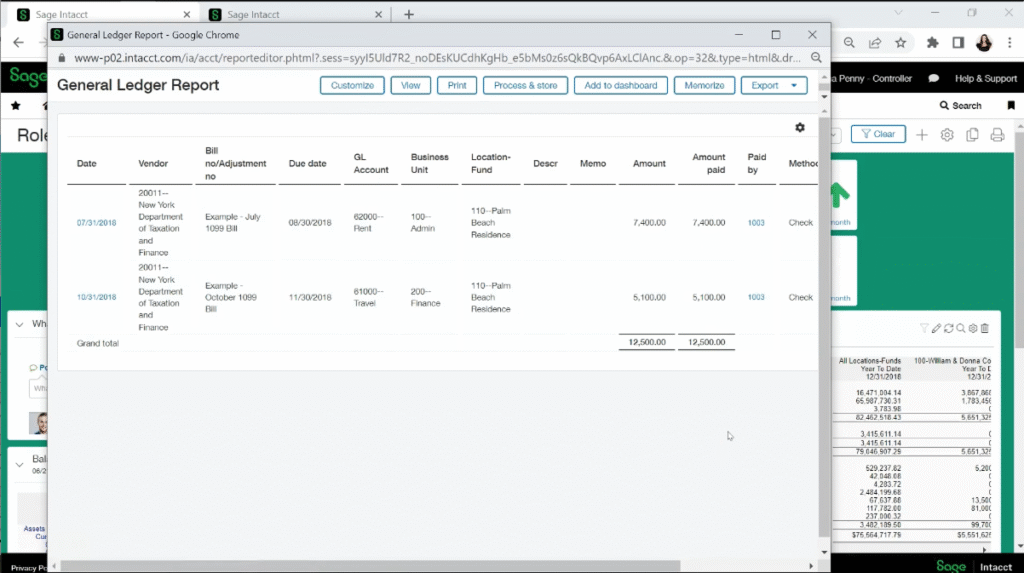Open dashboard settings gear beside plus icon

pyautogui.click(x=947, y=135)
